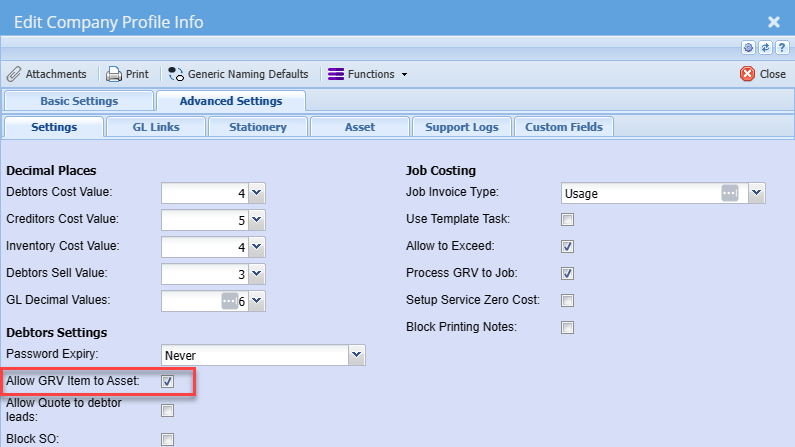
Task: Open the GL Links tab
Action: click(156, 127)
